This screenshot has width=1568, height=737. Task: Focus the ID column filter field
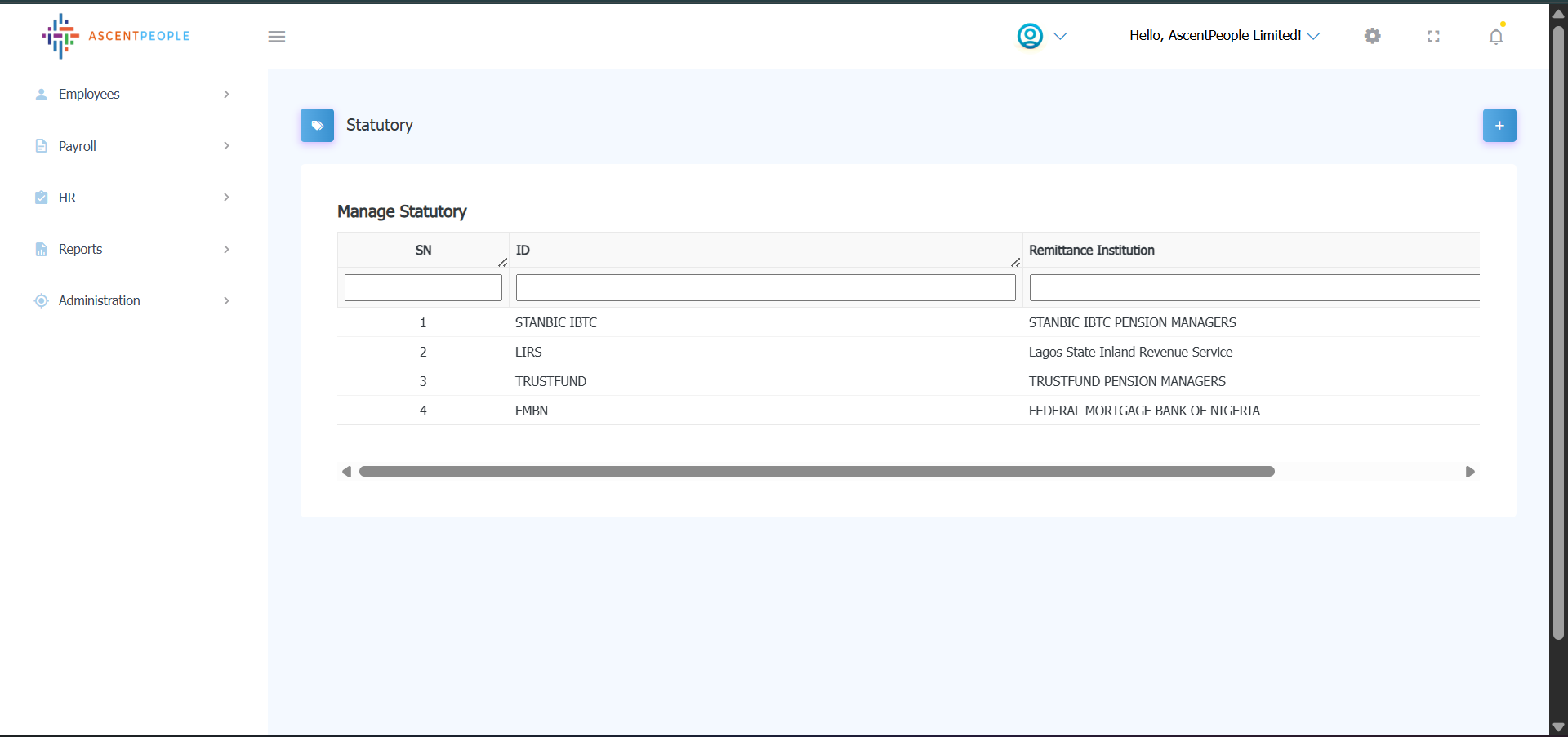765,288
